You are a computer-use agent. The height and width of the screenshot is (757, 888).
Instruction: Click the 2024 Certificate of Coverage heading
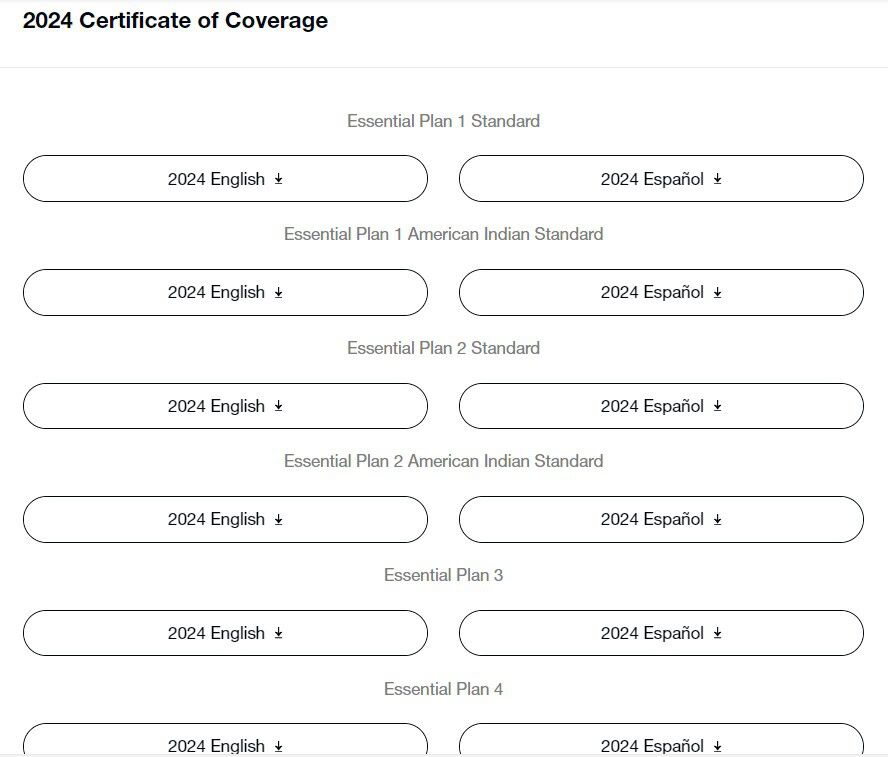tap(175, 20)
